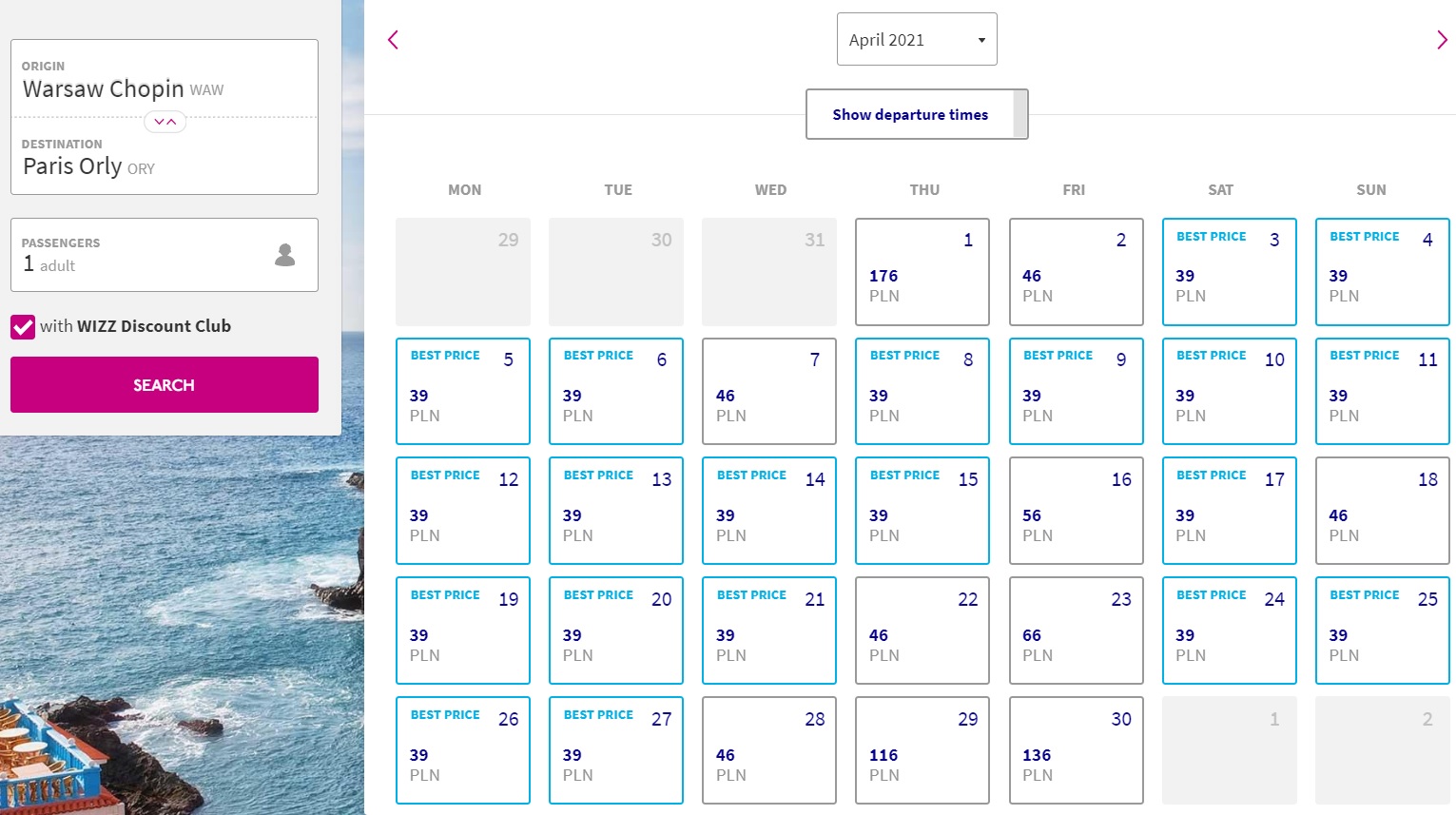The width and height of the screenshot is (1456, 815).
Task: Select the Warsaw Chopin origin field
Action: coord(165,79)
